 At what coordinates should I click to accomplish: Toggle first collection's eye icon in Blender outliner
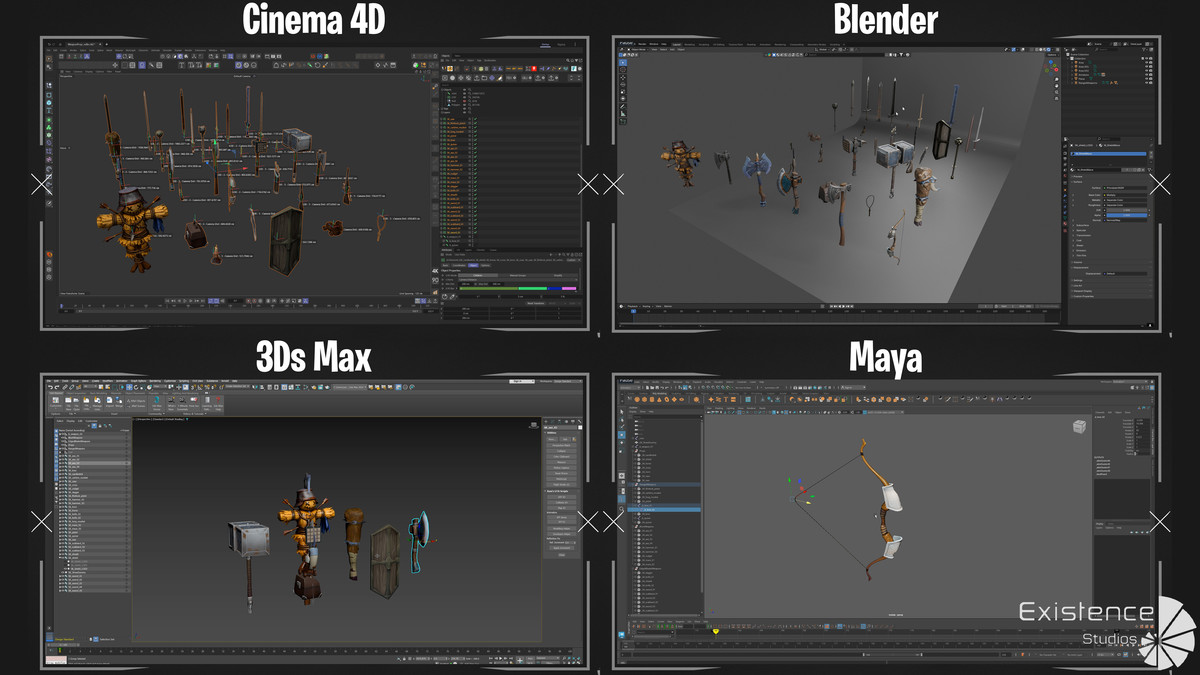pos(1147,59)
